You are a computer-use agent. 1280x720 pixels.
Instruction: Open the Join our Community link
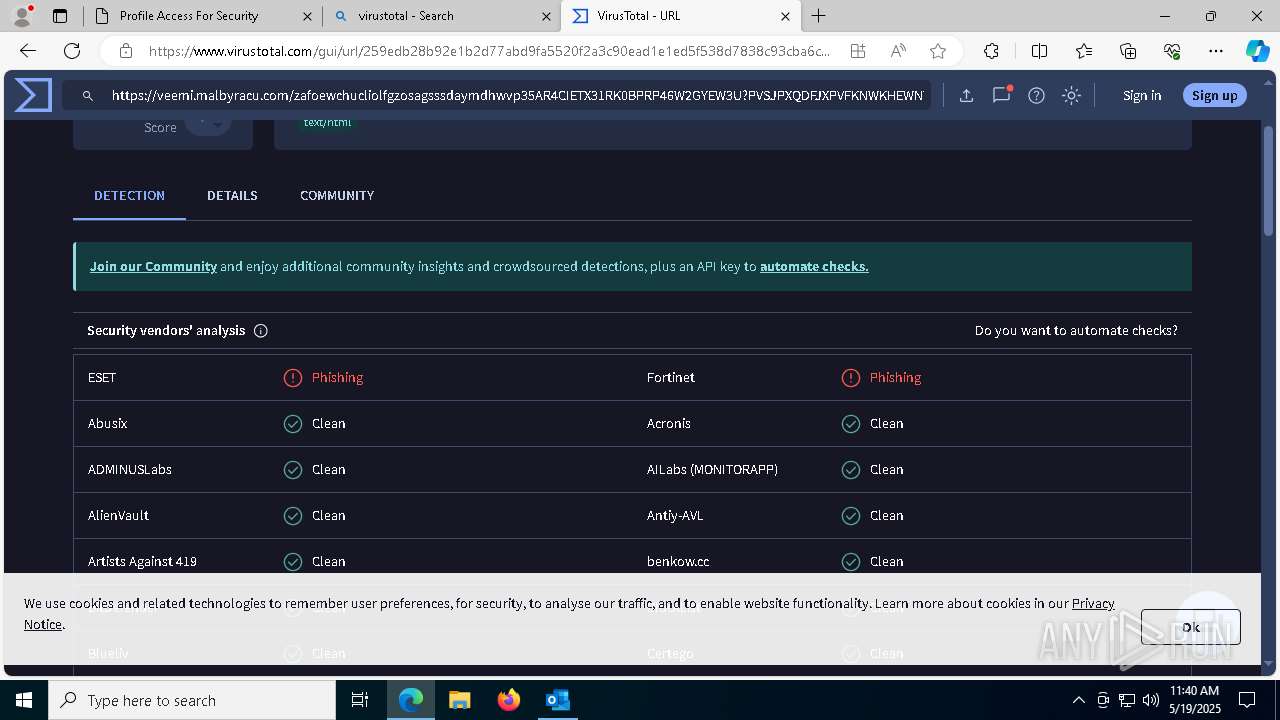[153, 266]
